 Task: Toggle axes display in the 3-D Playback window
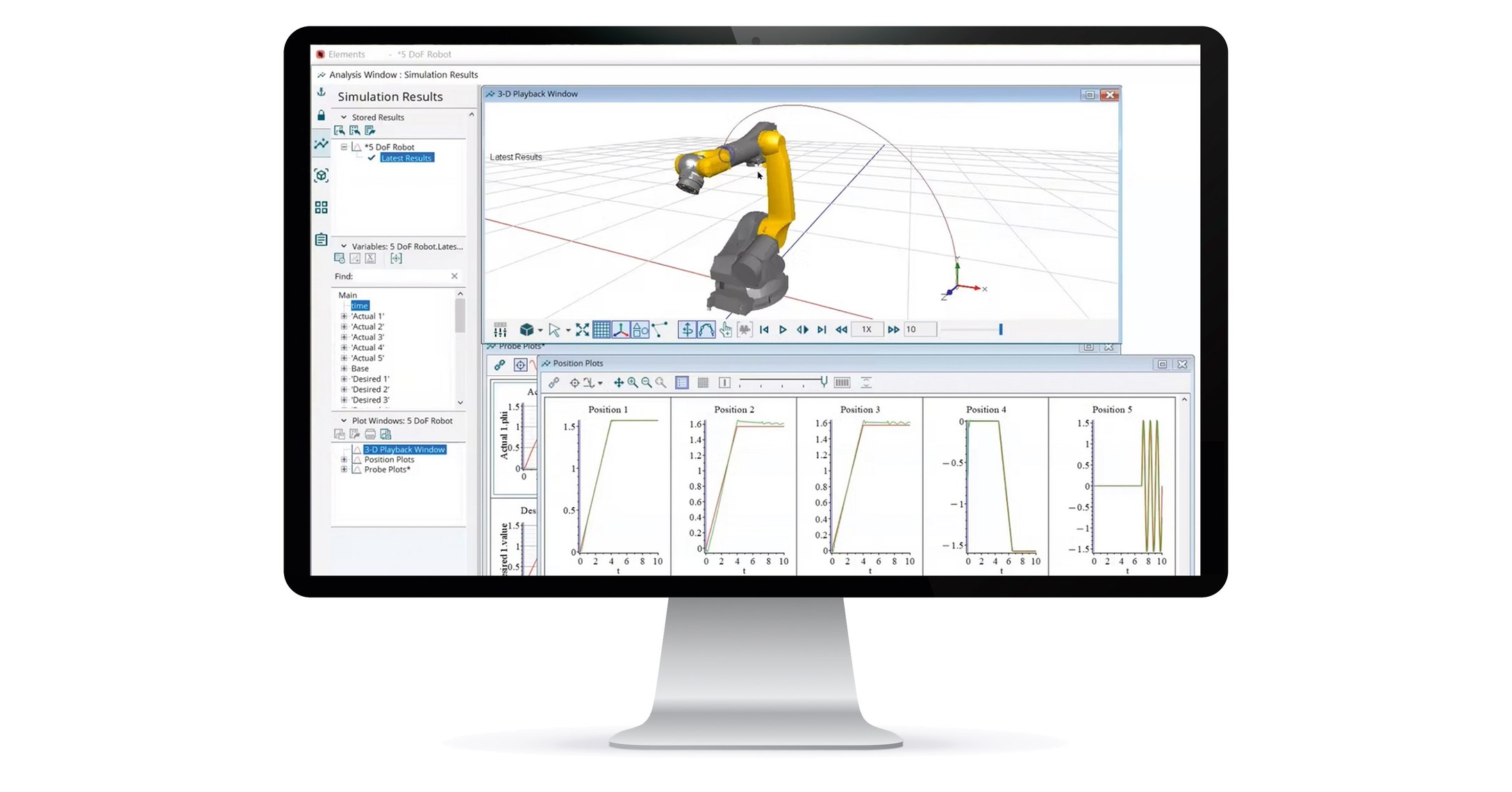tap(620, 330)
